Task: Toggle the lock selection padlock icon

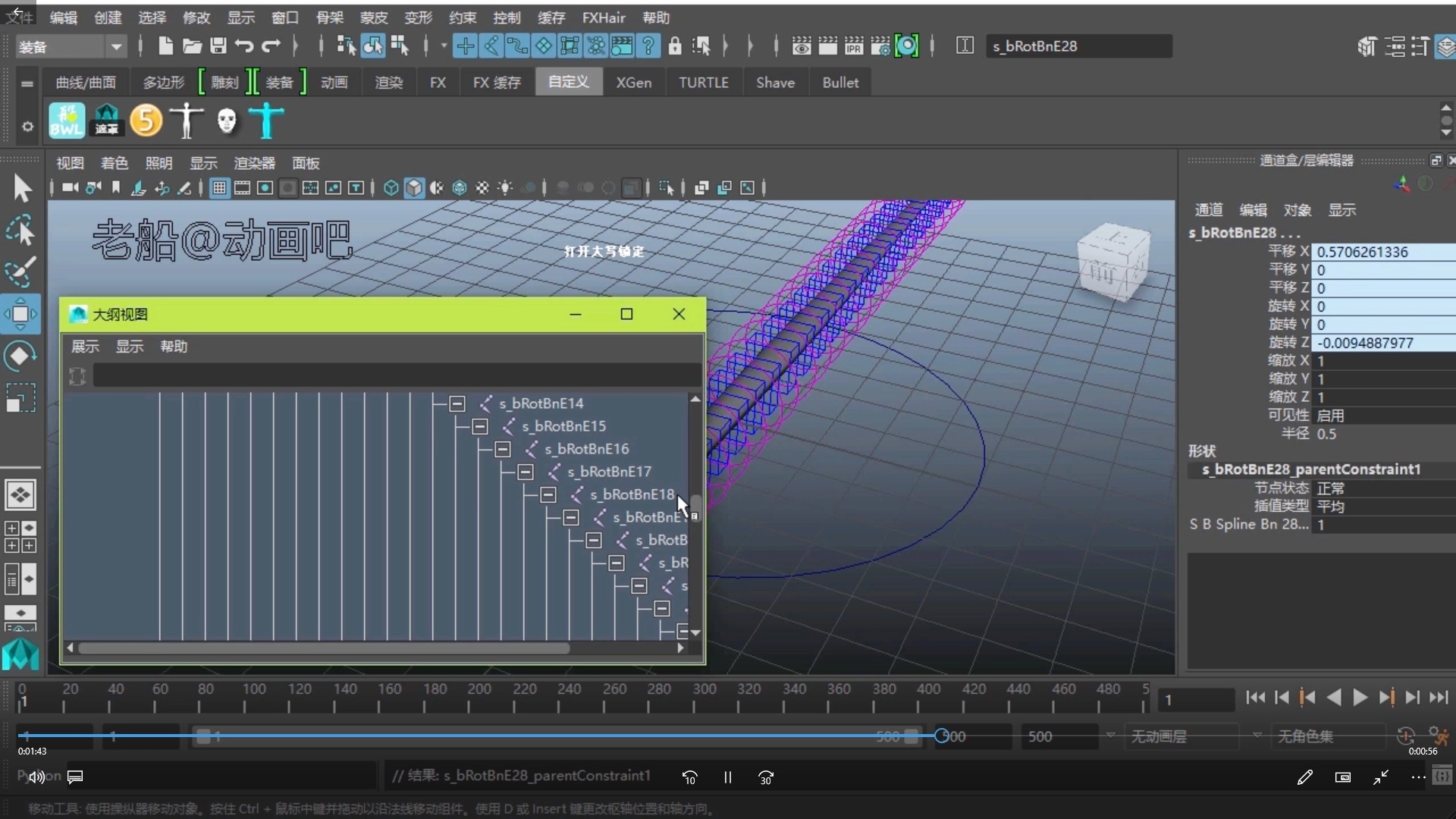Action: point(675,46)
